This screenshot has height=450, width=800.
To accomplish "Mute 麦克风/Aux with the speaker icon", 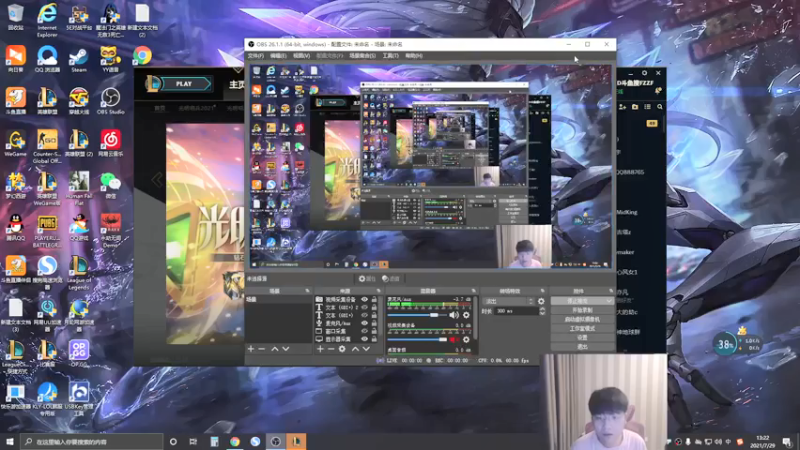I will click(454, 315).
